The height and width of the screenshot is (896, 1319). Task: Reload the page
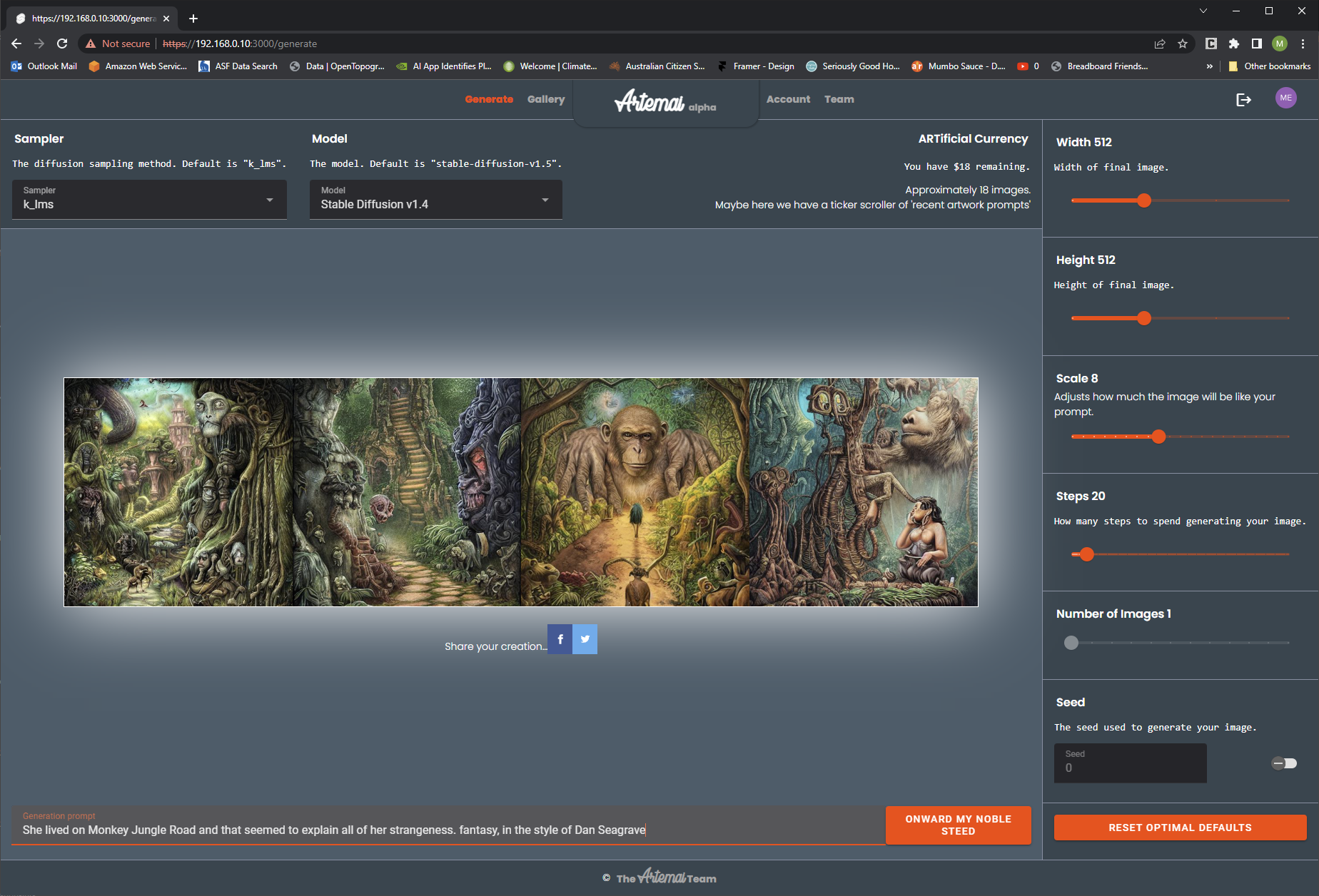62,44
